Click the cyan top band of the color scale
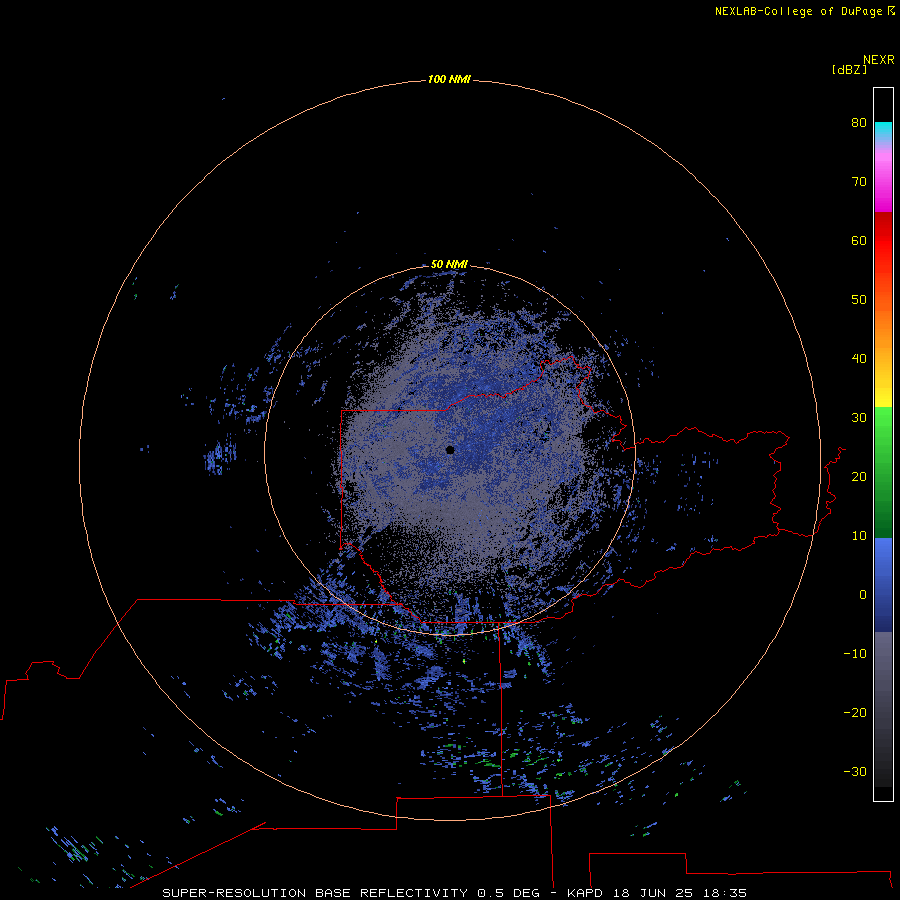Screen dimensions: 900x900 pyautogui.click(x=883, y=129)
